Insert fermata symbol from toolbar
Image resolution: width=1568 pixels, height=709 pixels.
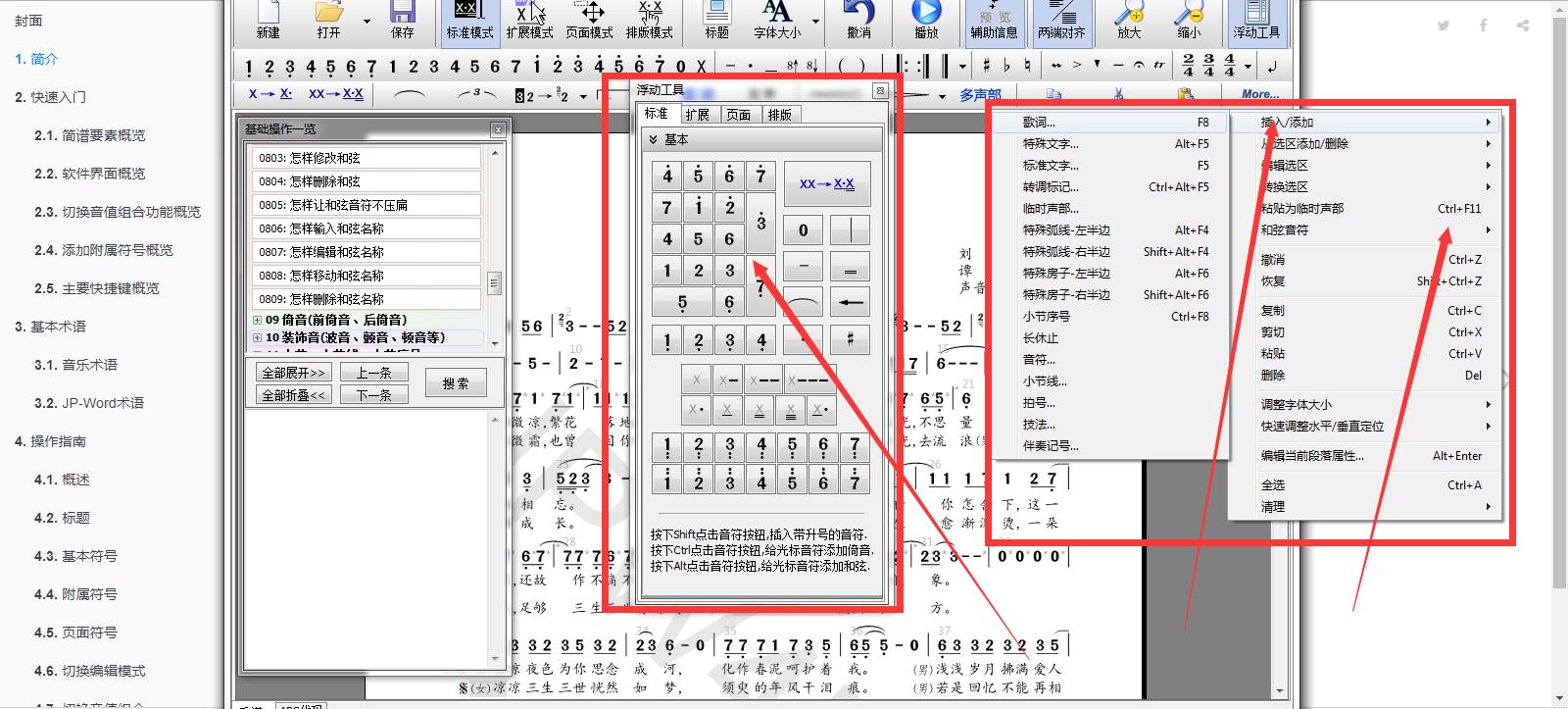pos(1138,66)
